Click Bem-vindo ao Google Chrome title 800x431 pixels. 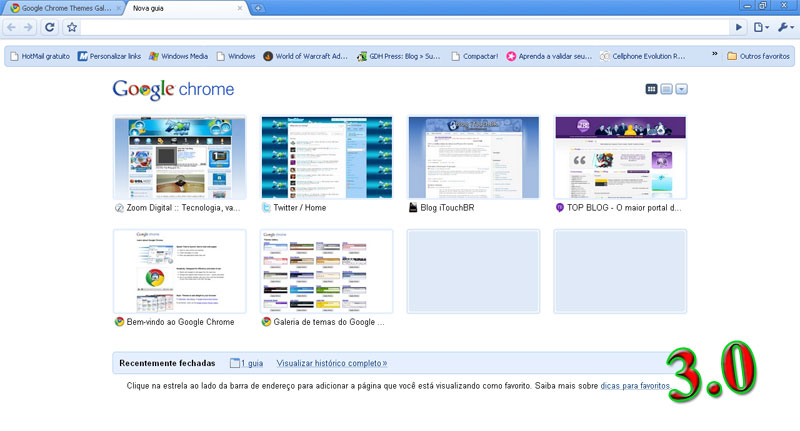(180, 322)
